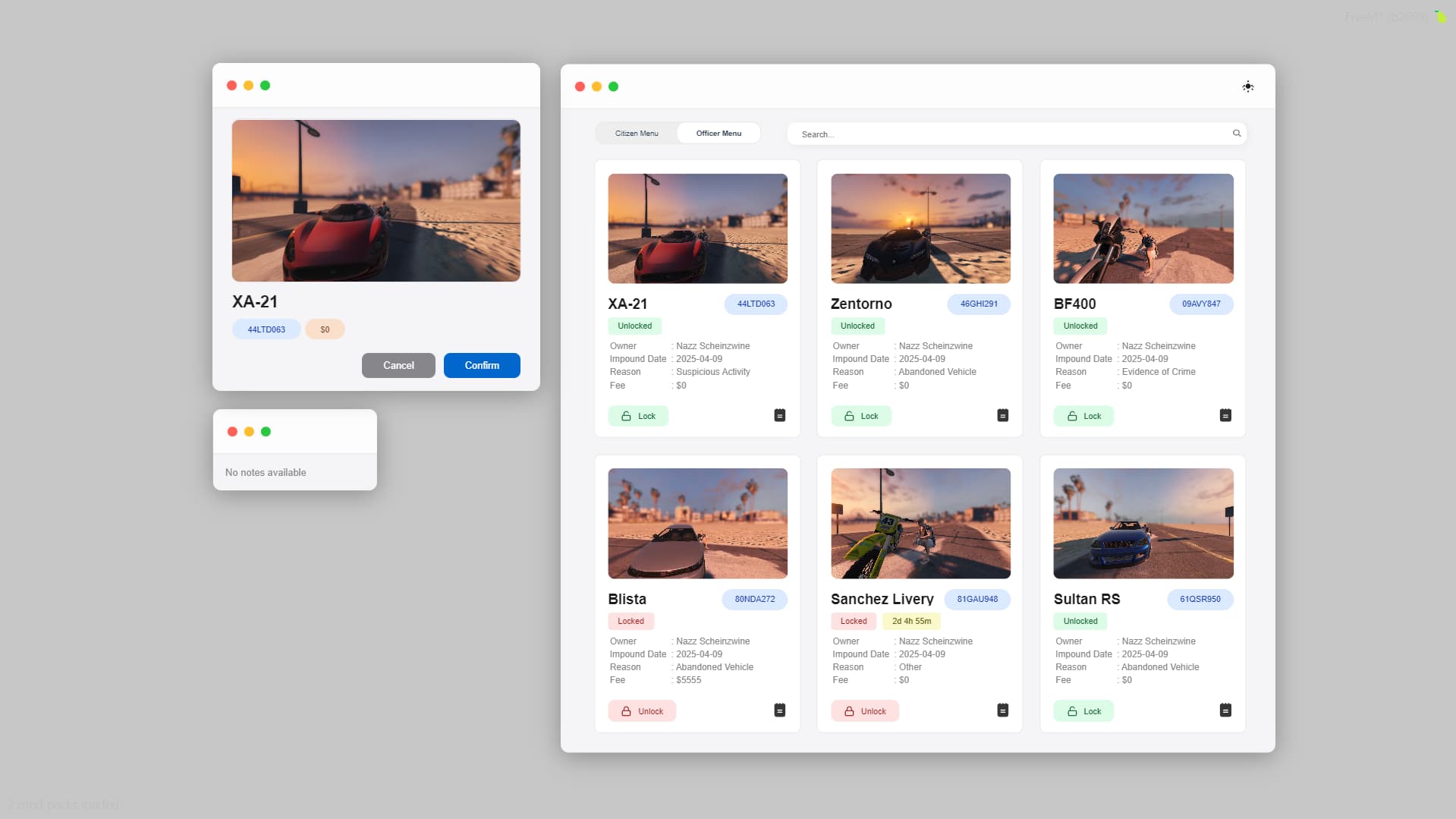Image resolution: width=1456 pixels, height=819 pixels.
Task: Click the $5555 fee on Blista card
Action: (688, 680)
